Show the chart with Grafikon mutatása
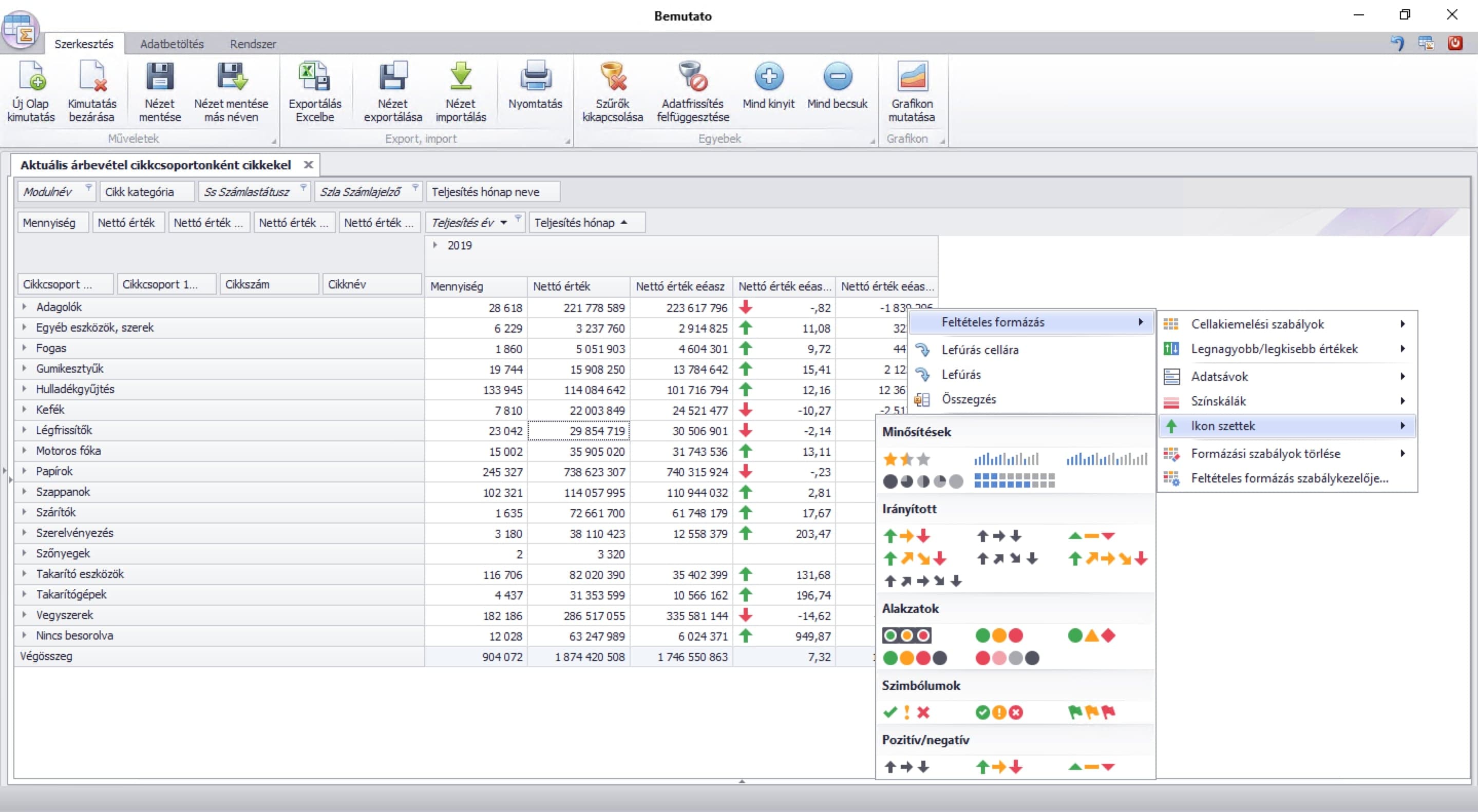Screen dimensions: 1478x812 pos(912,92)
